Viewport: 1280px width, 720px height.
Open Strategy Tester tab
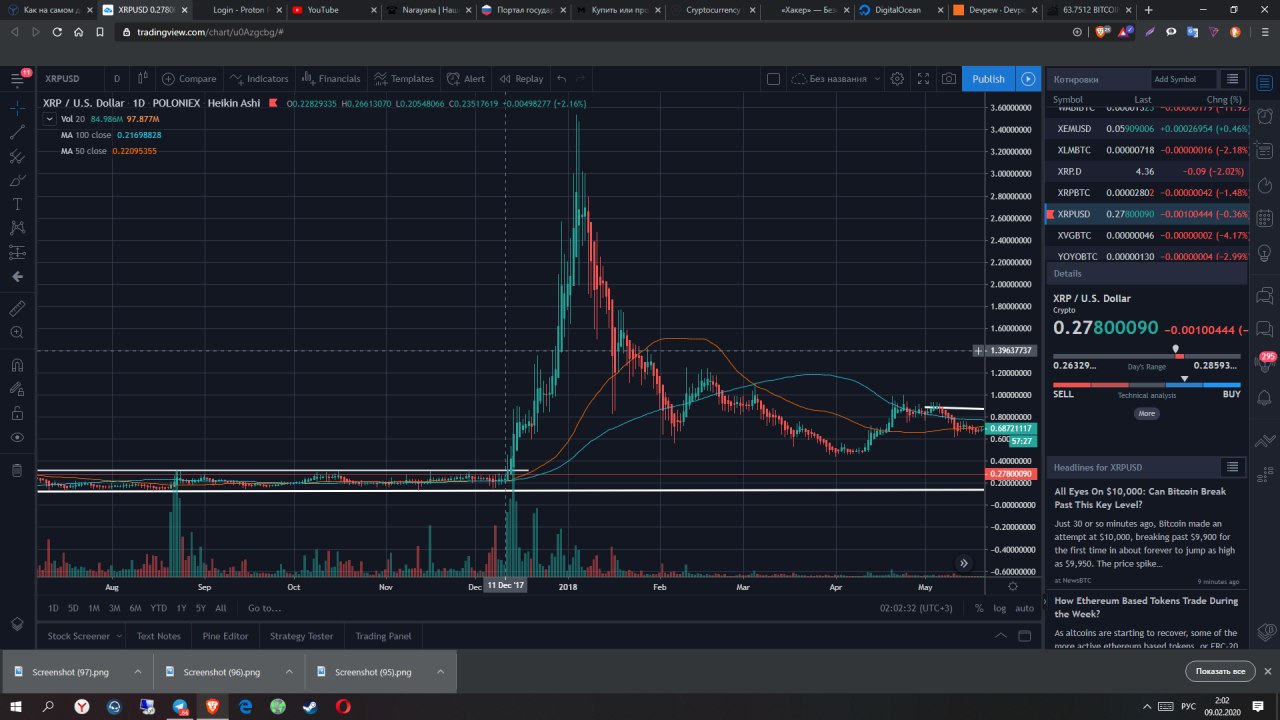point(301,636)
